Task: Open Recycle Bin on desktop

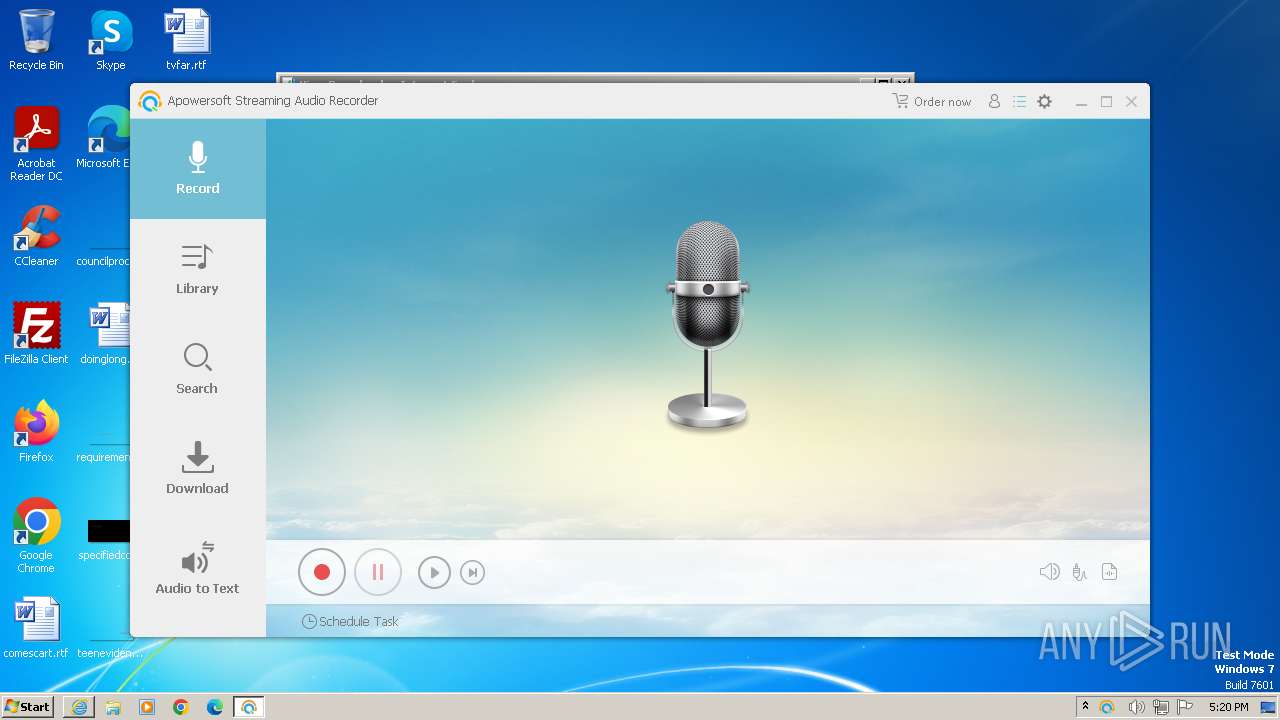Action: coord(36,40)
